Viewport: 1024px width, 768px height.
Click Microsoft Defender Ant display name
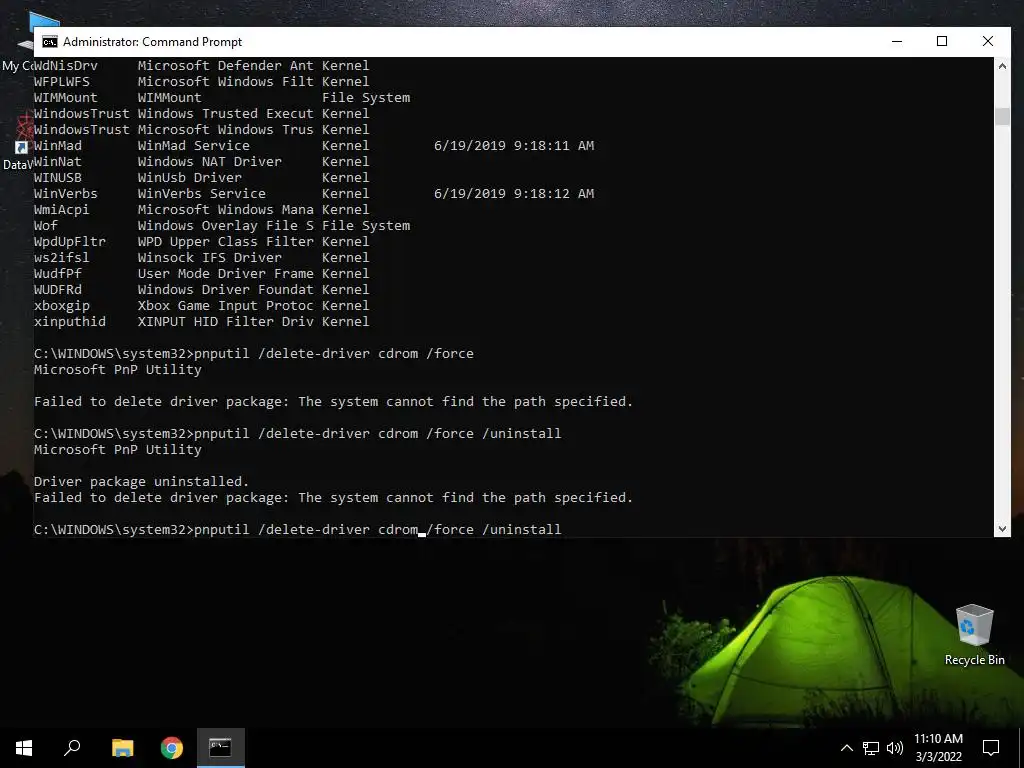[225, 65]
